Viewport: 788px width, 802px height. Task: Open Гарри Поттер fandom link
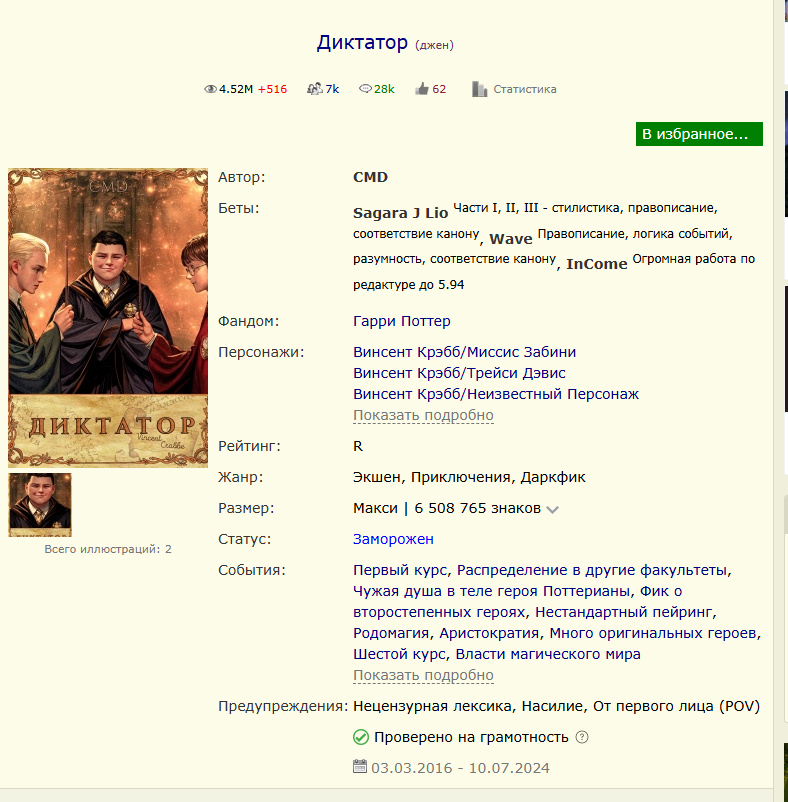click(x=401, y=321)
